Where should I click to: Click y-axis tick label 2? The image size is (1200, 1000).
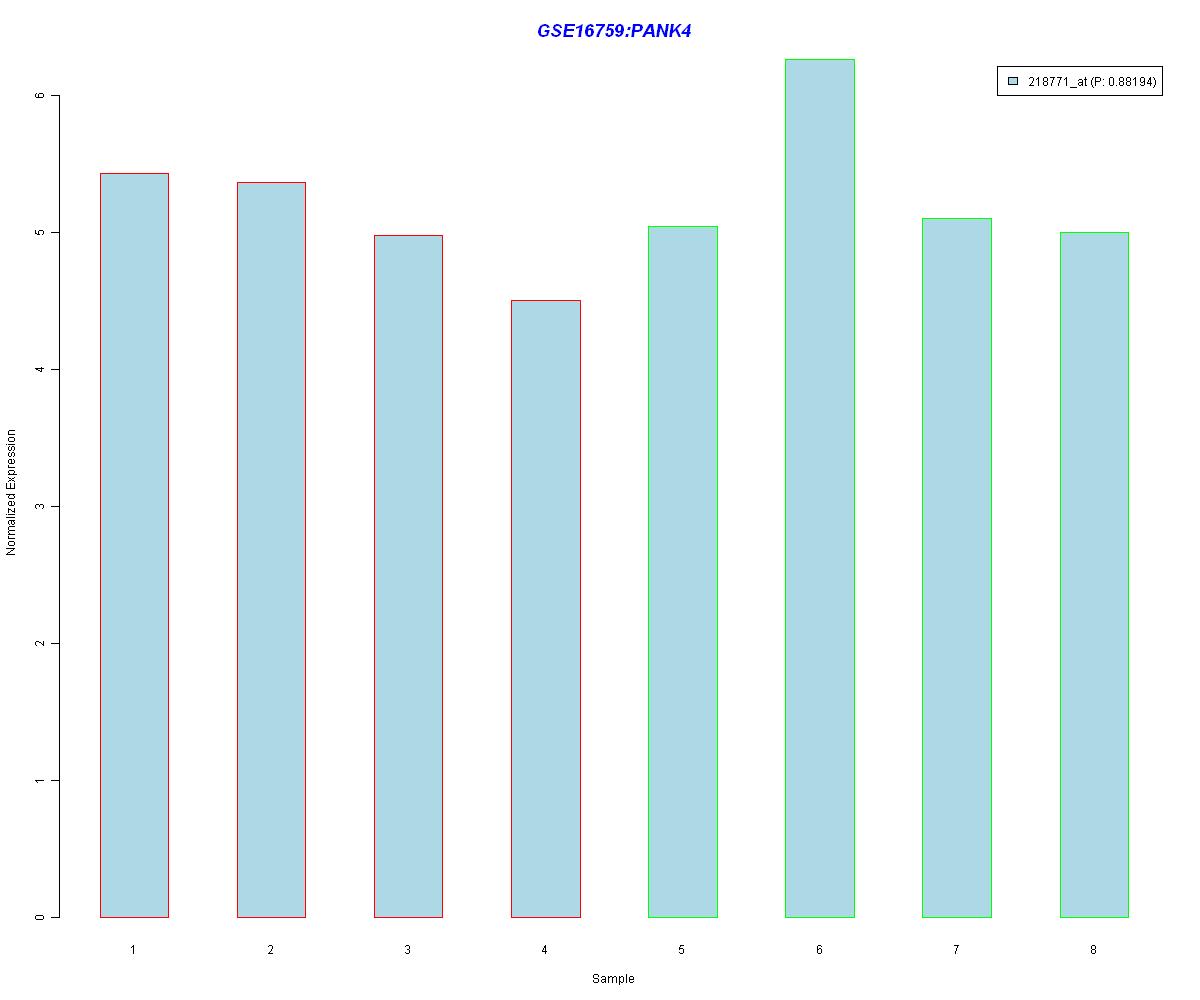point(41,643)
